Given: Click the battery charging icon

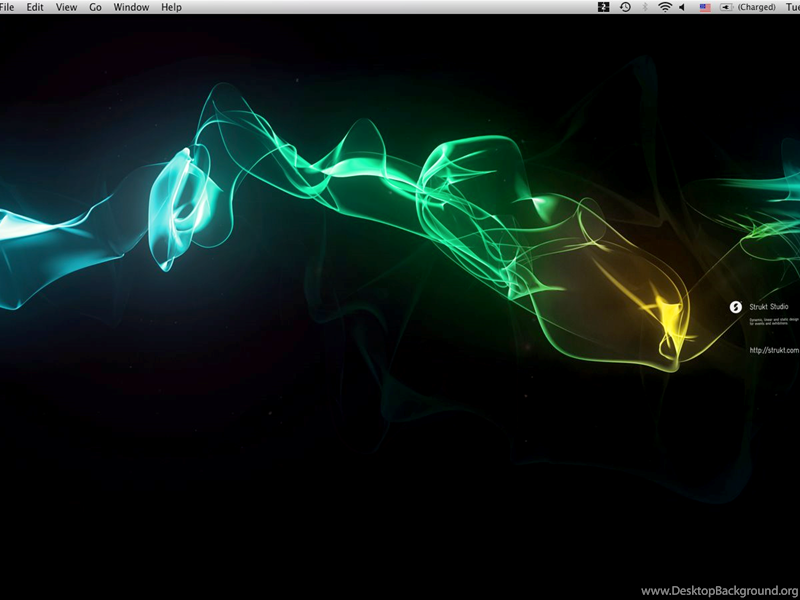Looking at the screenshot, I should [726, 7].
